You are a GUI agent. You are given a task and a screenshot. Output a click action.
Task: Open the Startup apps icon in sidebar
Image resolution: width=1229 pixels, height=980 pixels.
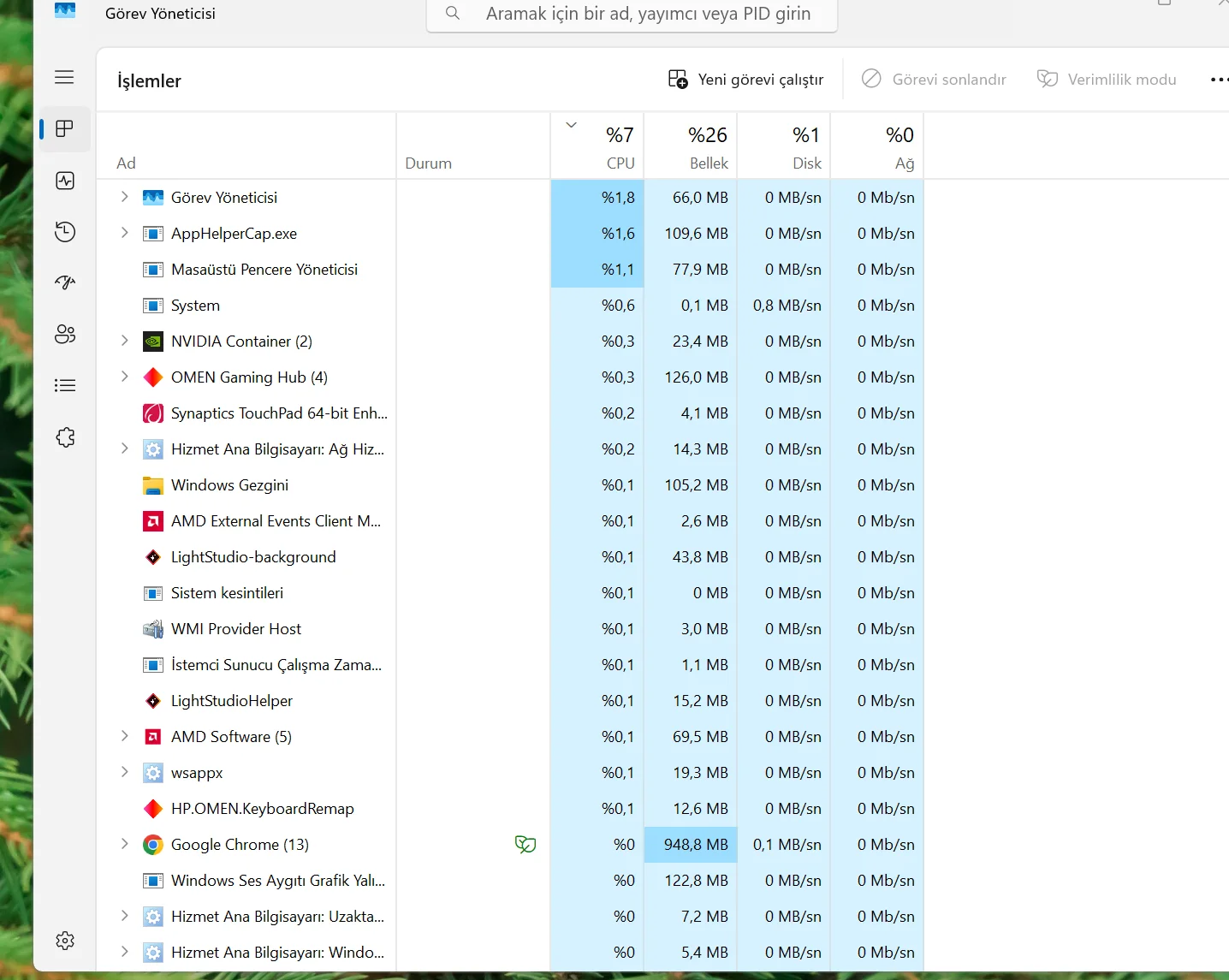tap(65, 282)
